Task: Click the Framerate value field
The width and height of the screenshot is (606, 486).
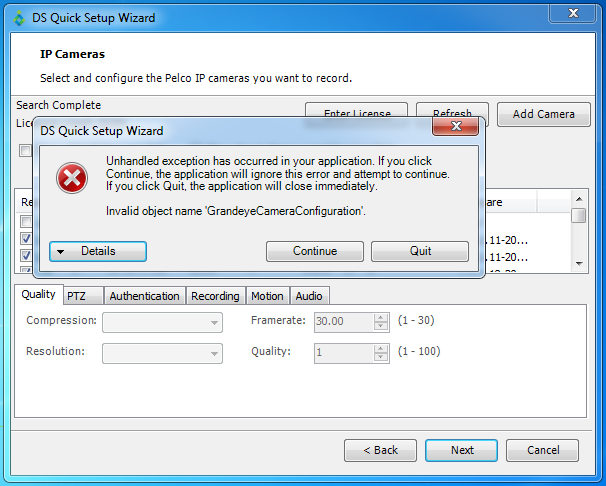Action: pyautogui.click(x=342, y=322)
